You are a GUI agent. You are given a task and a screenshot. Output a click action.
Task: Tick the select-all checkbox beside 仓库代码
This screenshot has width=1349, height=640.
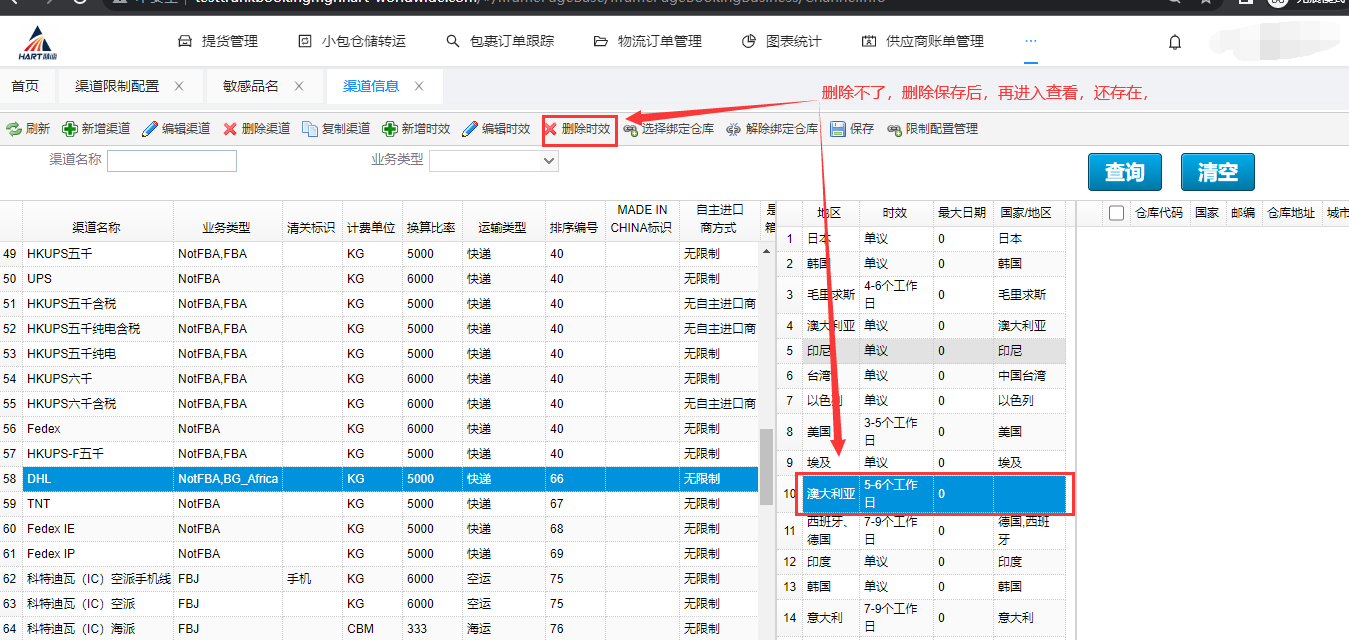(1117, 213)
